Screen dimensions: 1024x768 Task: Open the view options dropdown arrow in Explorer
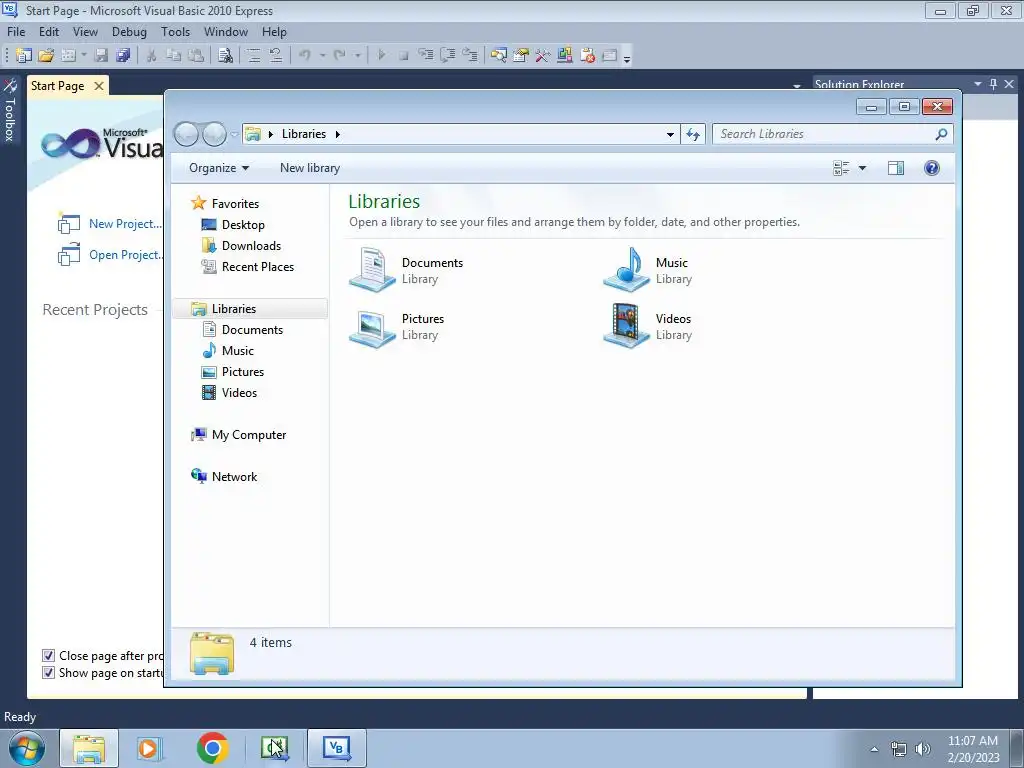click(862, 168)
